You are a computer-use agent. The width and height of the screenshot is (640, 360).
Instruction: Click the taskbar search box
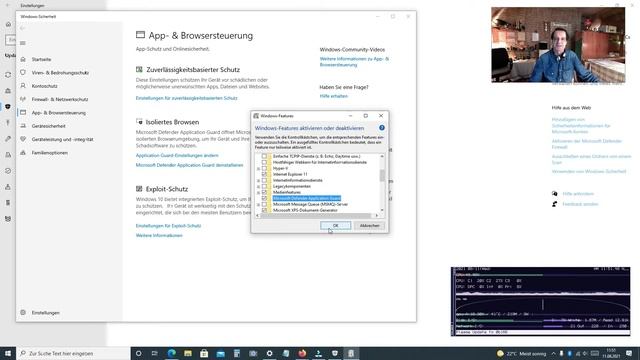pyautogui.click(x=73, y=353)
